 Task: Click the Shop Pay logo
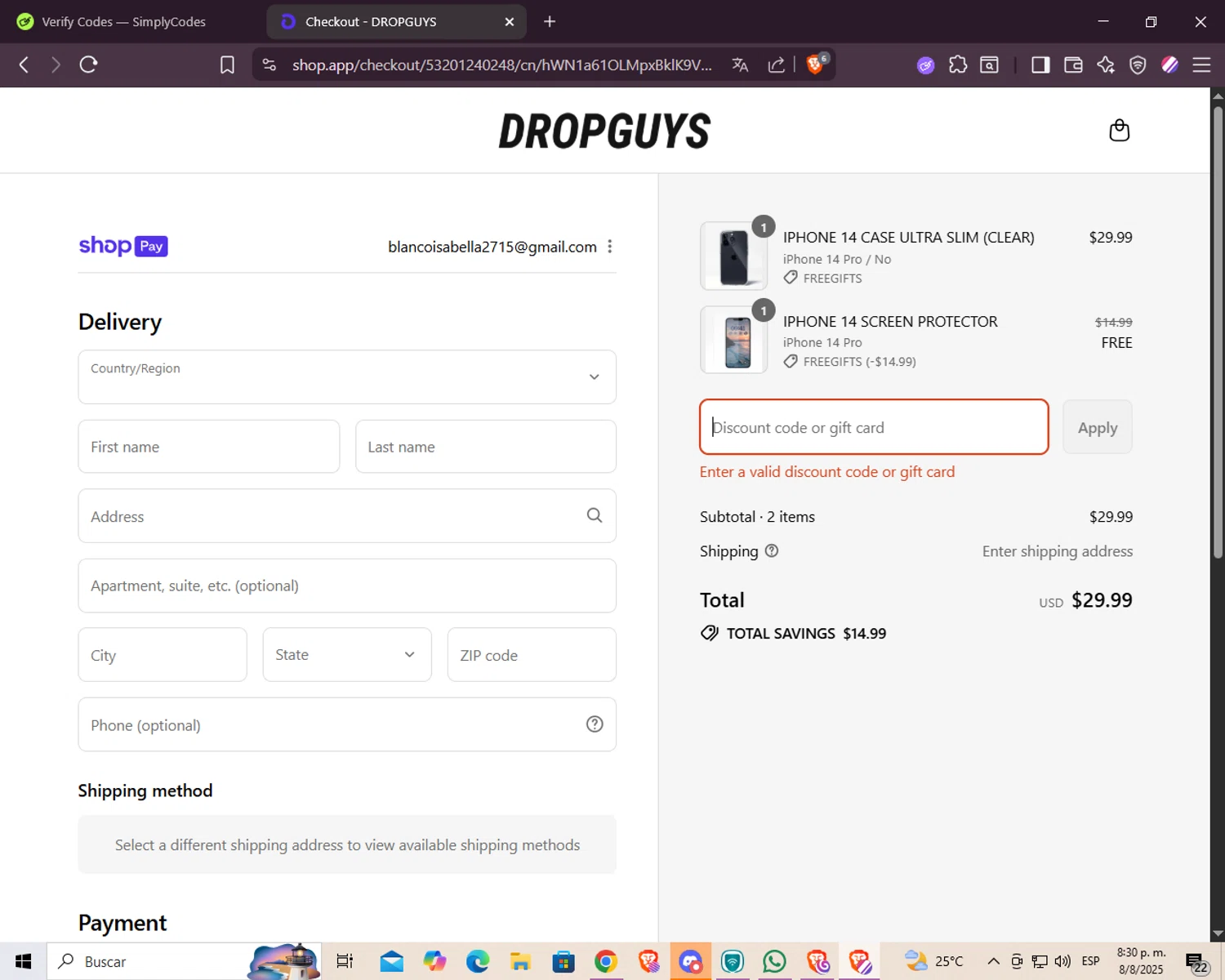pyautogui.click(x=123, y=246)
